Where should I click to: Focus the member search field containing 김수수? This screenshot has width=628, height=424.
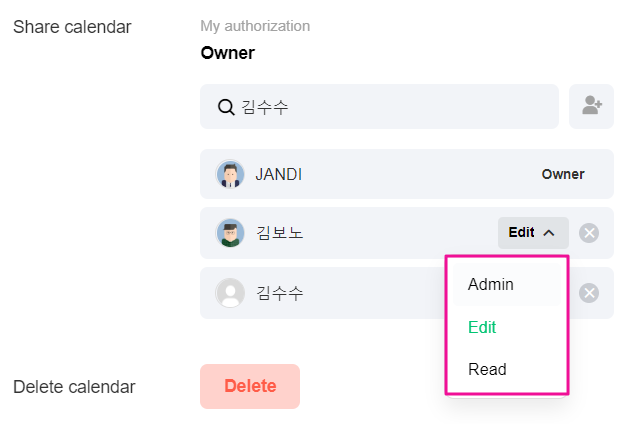(390, 107)
